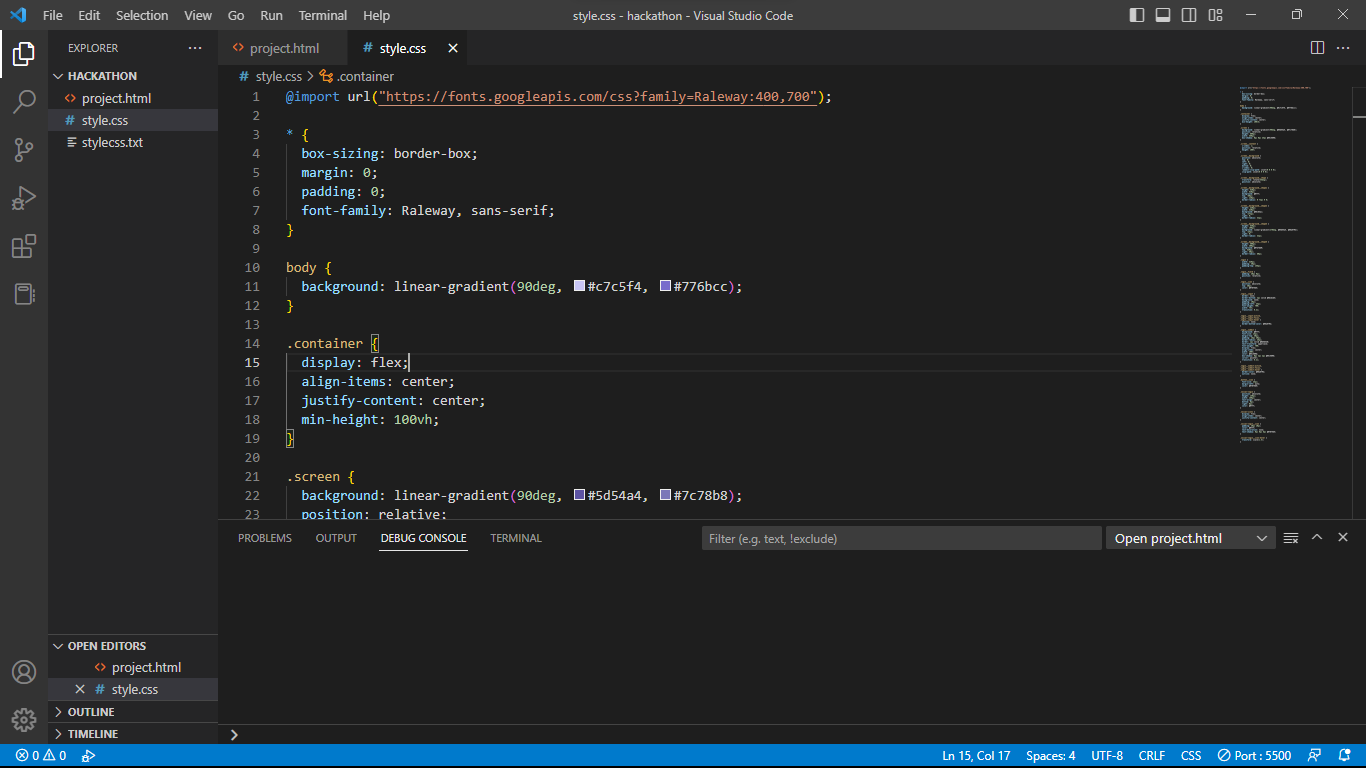Click the Accounts icon

pos(24,672)
